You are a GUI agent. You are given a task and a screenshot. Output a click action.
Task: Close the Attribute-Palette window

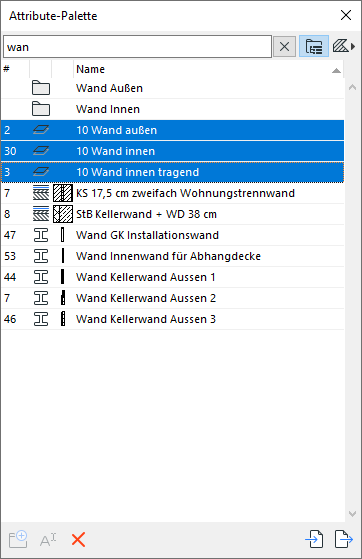click(346, 15)
